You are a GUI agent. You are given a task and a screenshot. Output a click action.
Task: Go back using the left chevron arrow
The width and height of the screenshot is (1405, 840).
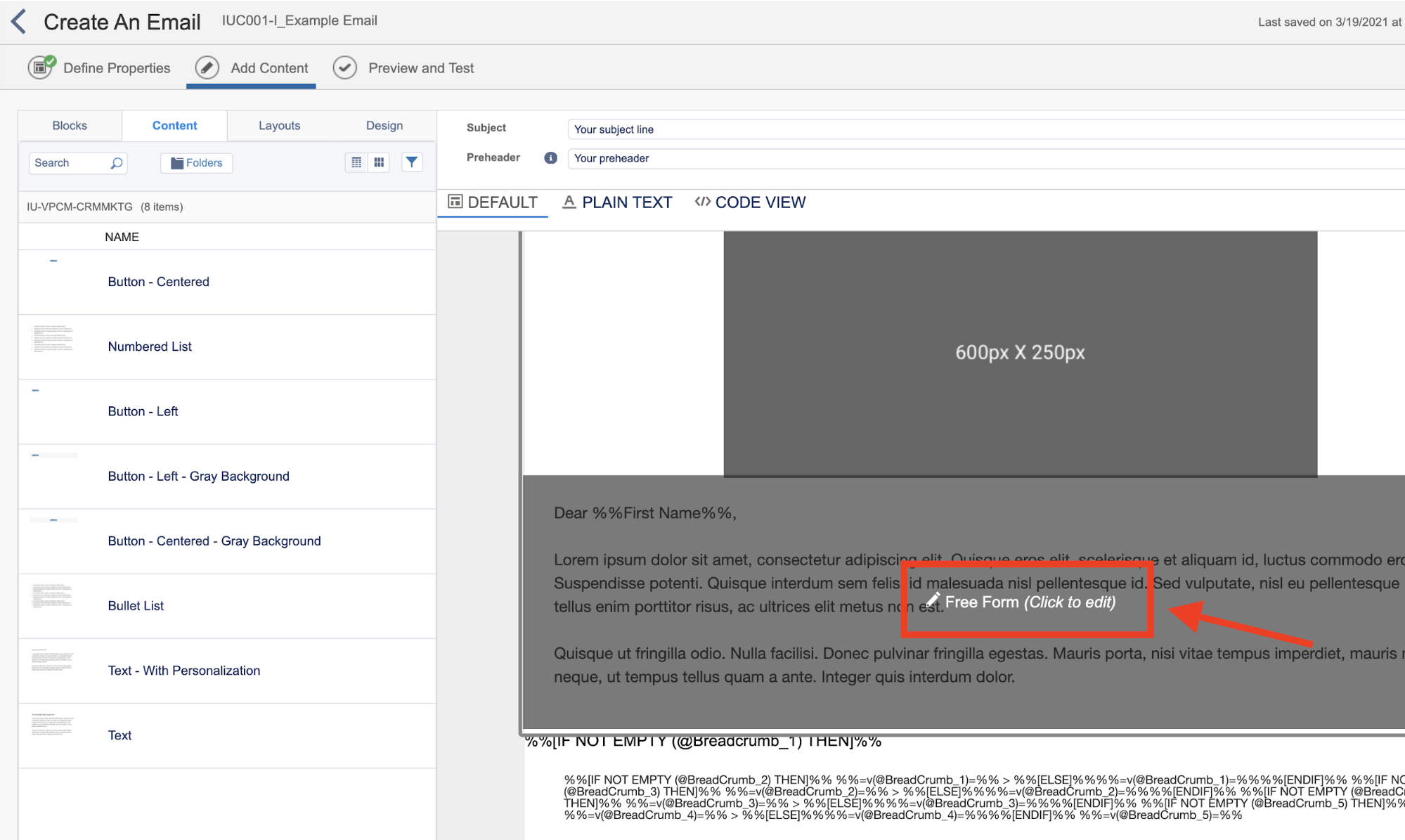pyautogui.click(x=19, y=21)
